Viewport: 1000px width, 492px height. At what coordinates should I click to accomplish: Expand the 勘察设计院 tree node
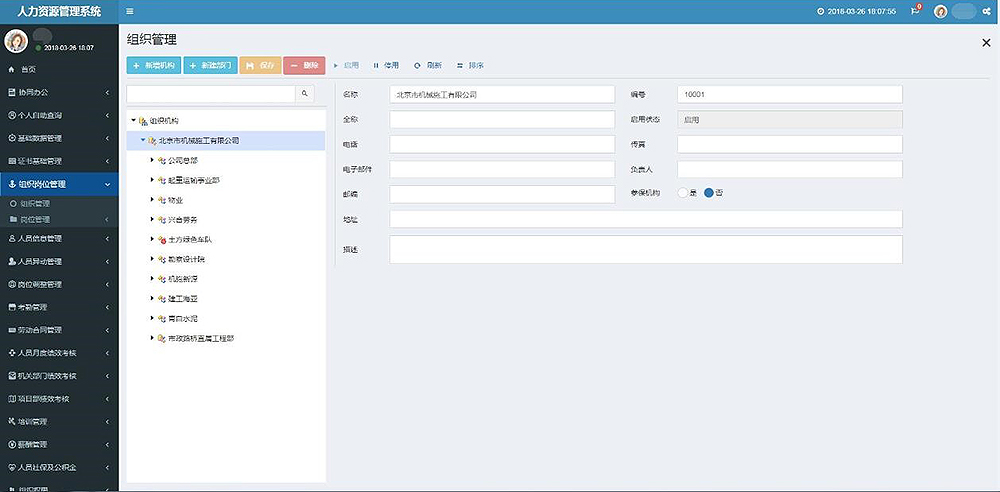coord(152,259)
